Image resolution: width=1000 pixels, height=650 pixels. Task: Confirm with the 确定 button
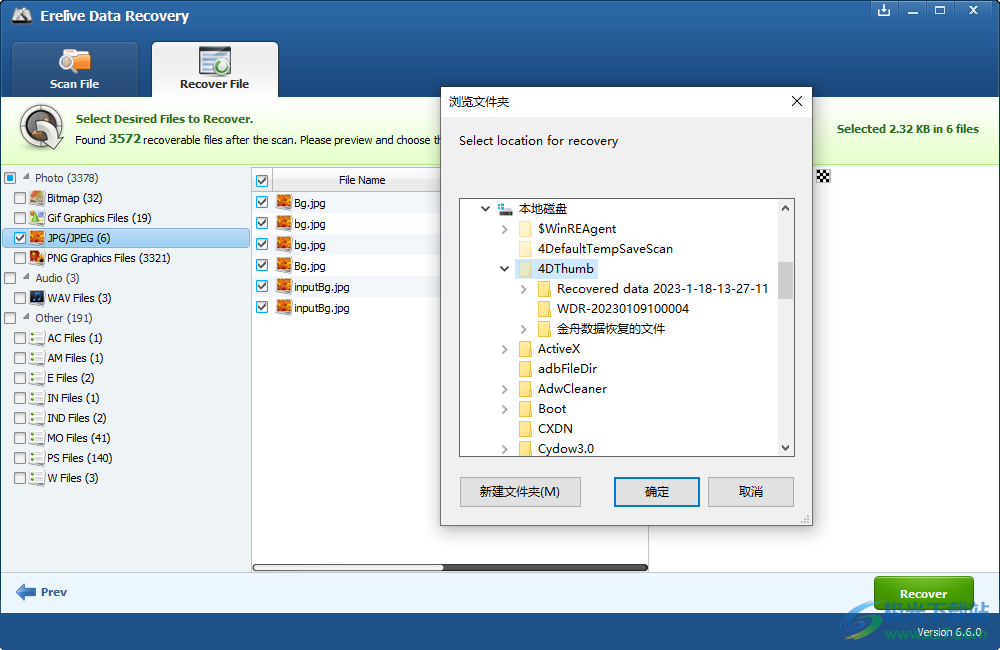pyautogui.click(x=657, y=492)
